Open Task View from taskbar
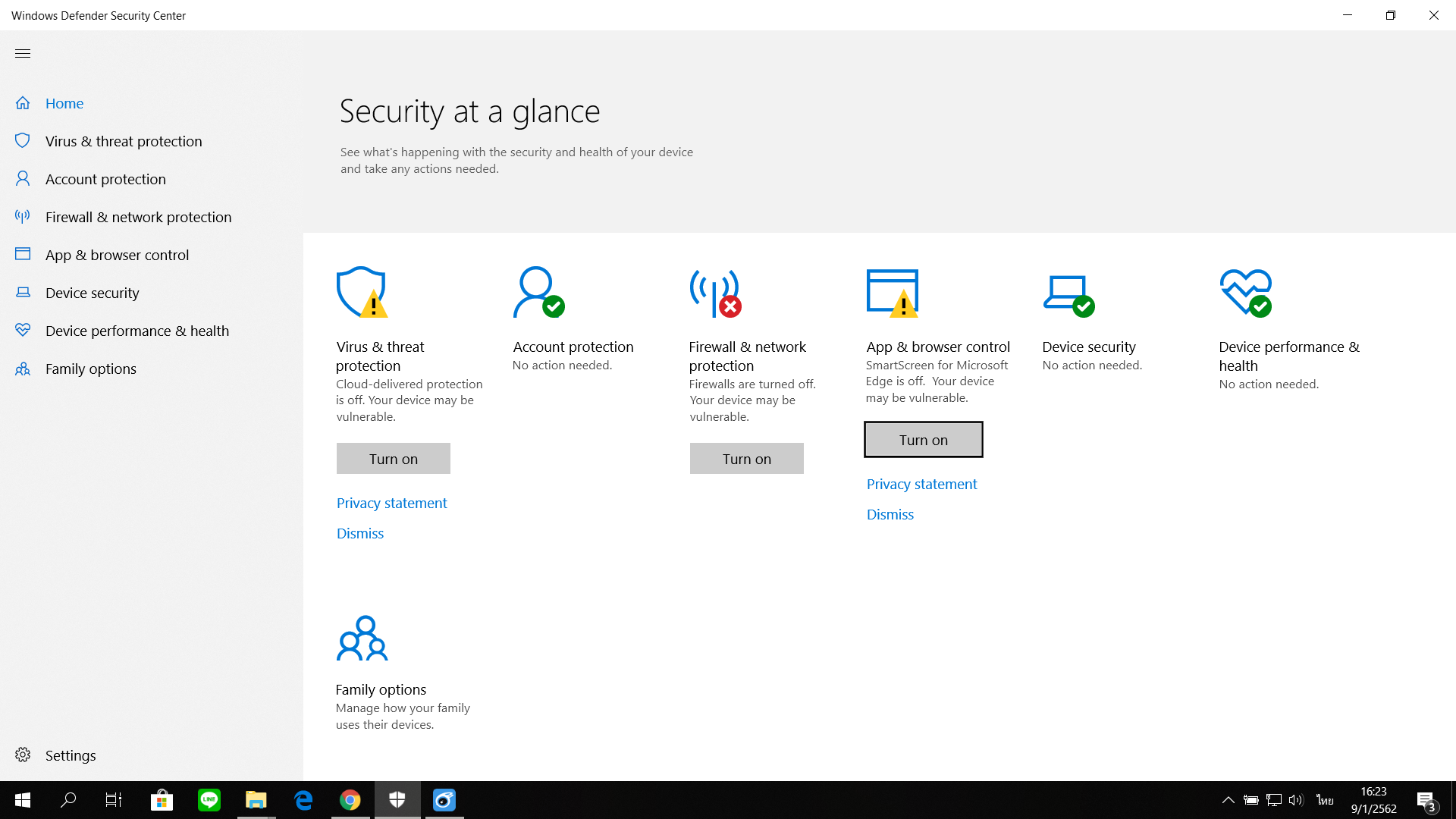Screen dimensions: 1456x819 pyautogui.click(x=114, y=799)
